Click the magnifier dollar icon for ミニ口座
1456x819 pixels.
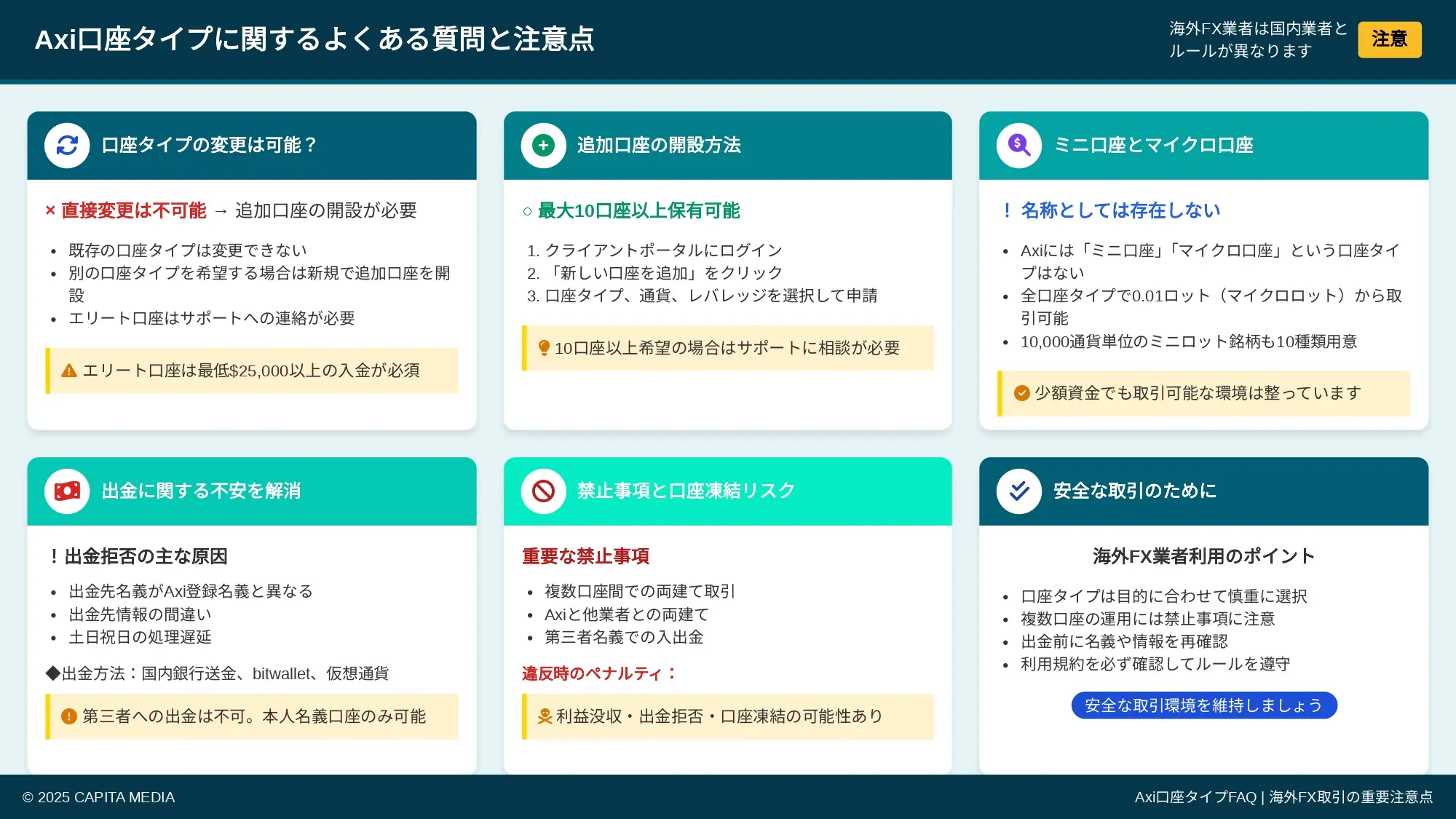coord(1019,146)
